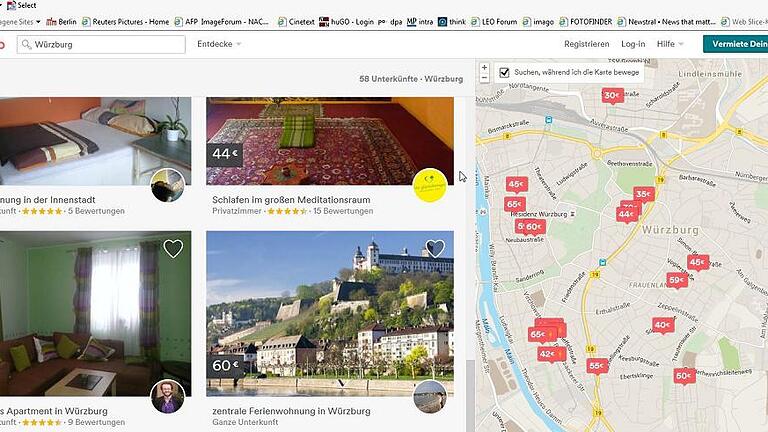Select the 45€ marker near Theaterstraße
The height and width of the screenshot is (432, 768).
[516, 184]
